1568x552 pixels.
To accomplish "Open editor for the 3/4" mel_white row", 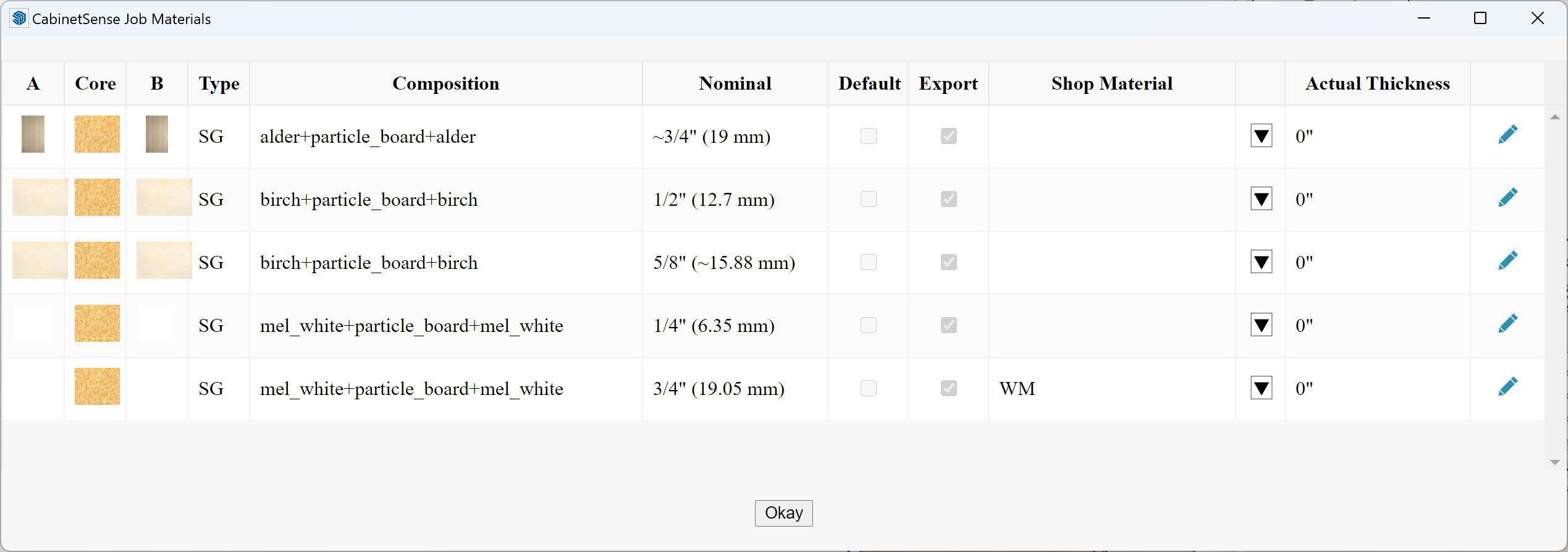I will [1507, 387].
